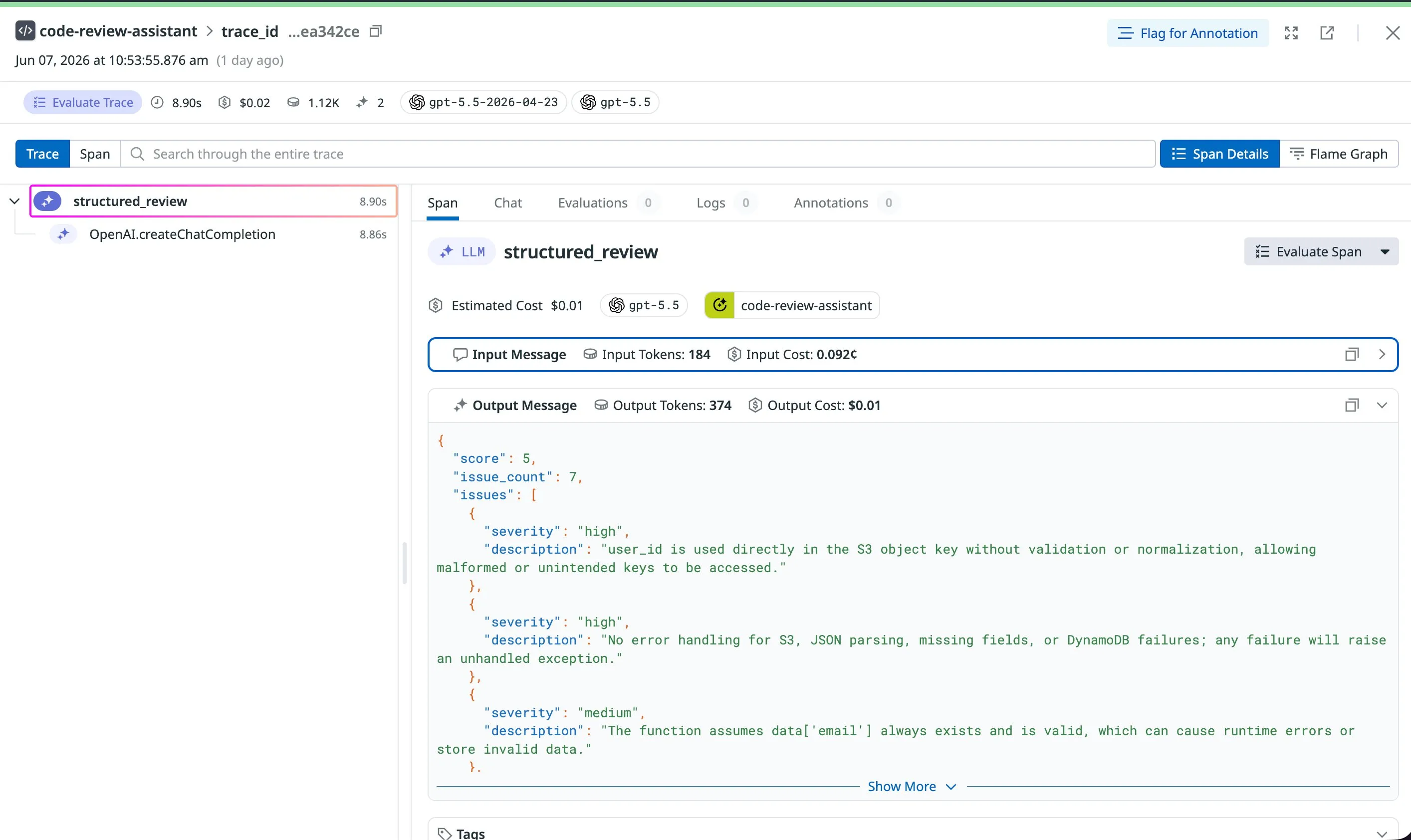Click the gpt-5.5 badge beside Estimated Cost
This screenshot has width=1411, height=840.
644,306
